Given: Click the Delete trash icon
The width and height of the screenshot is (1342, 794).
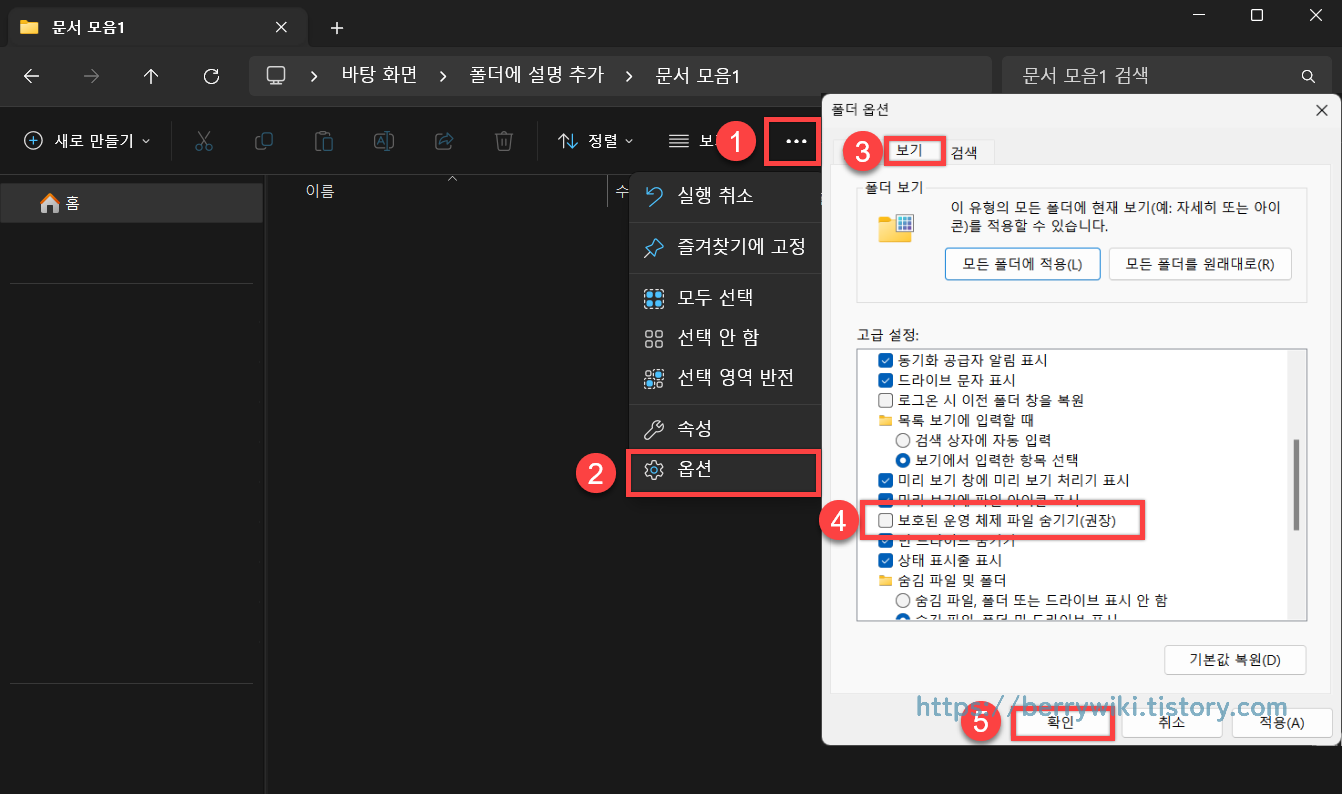Looking at the screenshot, I should (504, 140).
